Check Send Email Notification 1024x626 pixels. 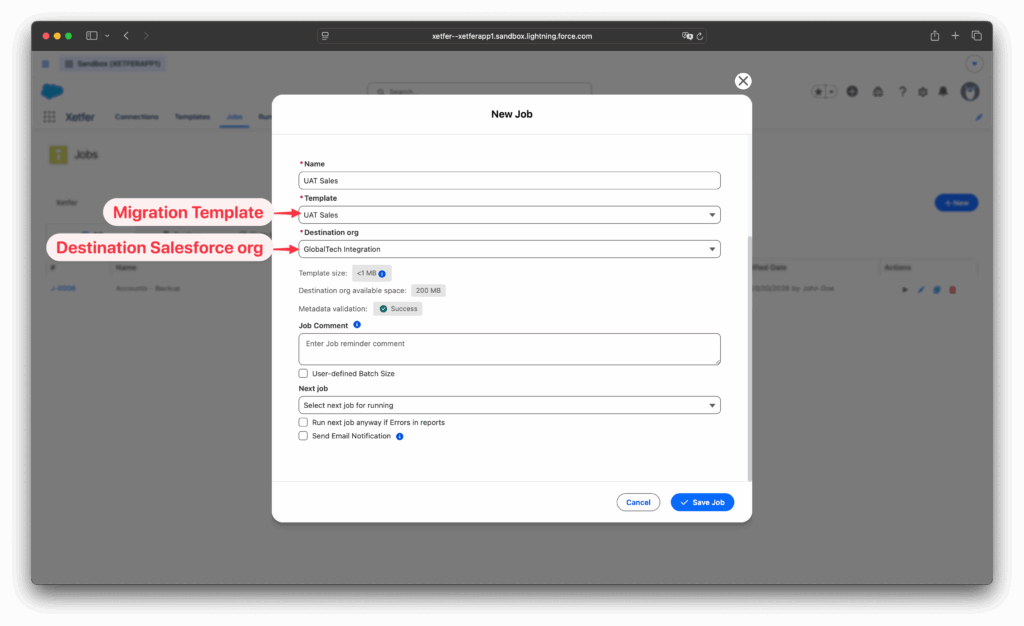click(x=303, y=436)
